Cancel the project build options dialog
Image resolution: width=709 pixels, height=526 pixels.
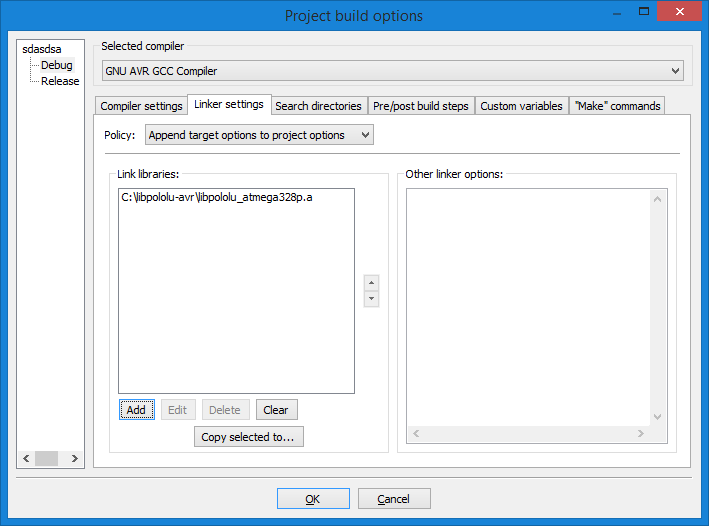point(393,498)
